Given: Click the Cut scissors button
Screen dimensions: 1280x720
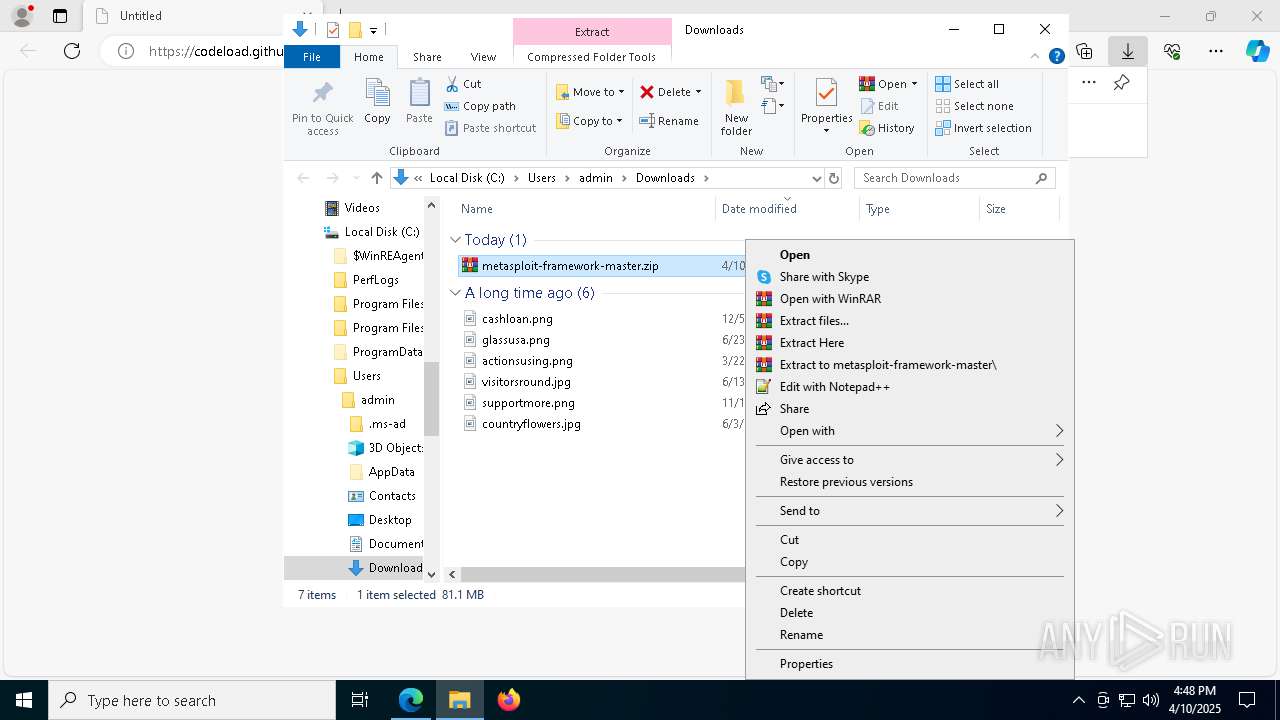Looking at the screenshot, I should (463, 84).
